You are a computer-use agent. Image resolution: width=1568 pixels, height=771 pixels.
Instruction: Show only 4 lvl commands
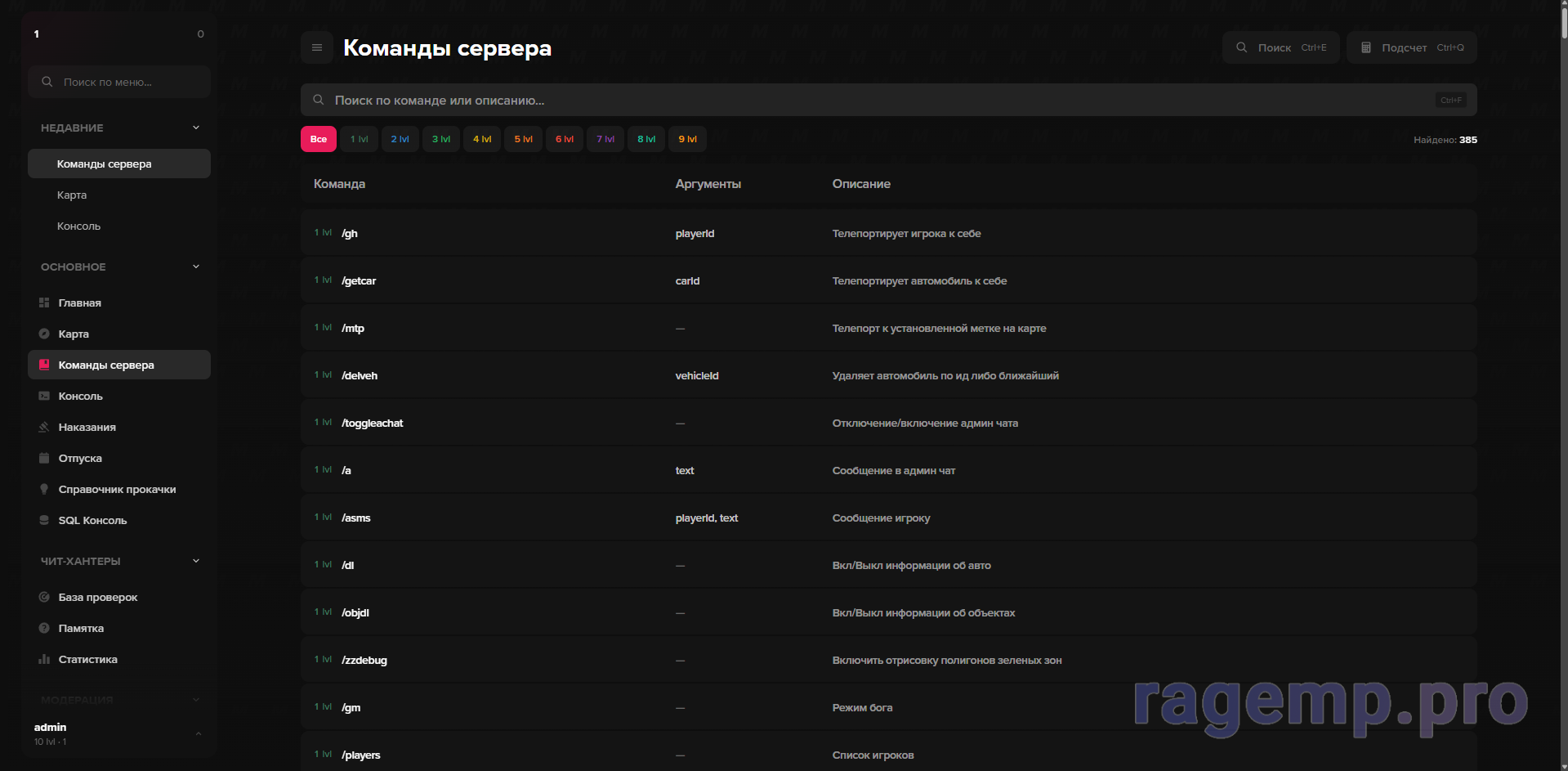click(482, 139)
